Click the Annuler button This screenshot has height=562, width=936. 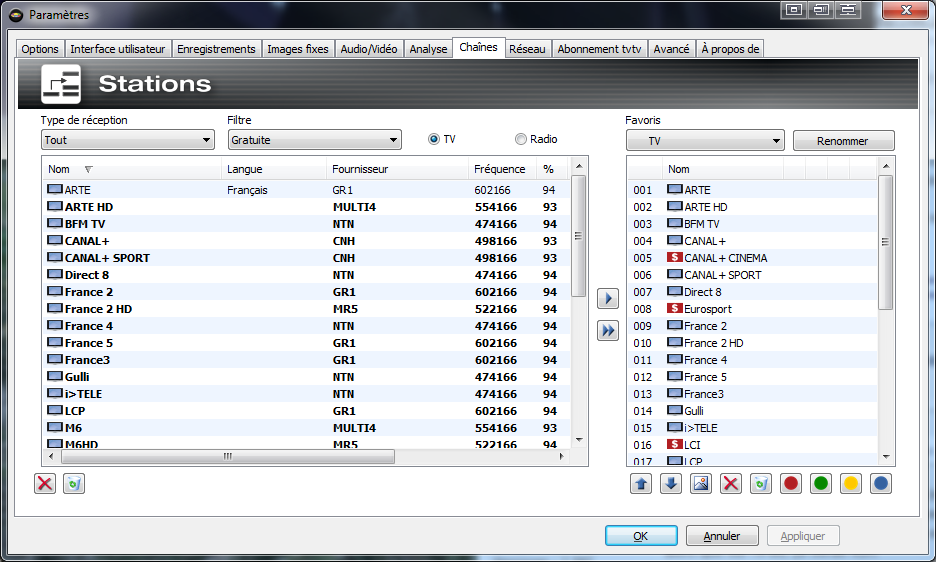[722, 536]
